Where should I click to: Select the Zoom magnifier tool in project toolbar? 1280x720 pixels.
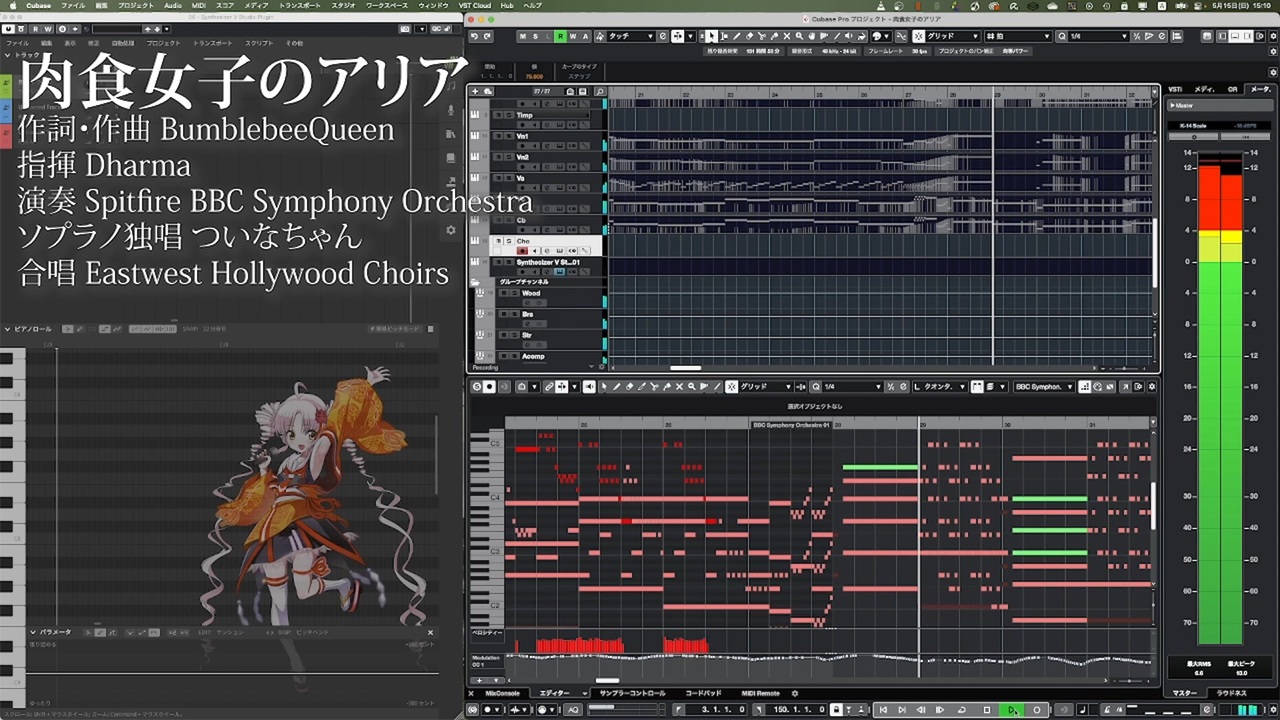(x=799, y=36)
